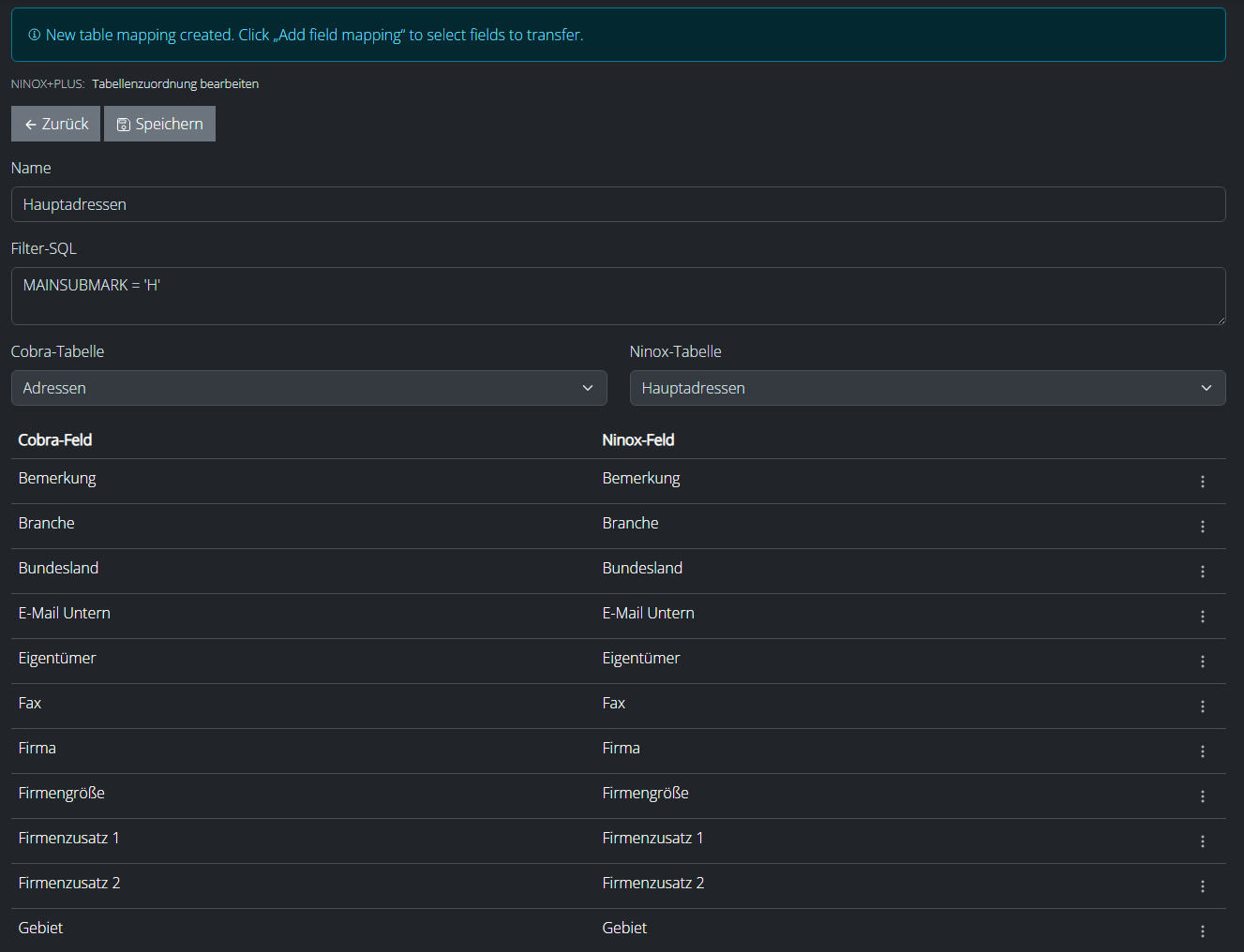The width and height of the screenshot is (1244, 952).
Task: Open the three-dot menu for Firmenzusatz 2 row
Action: [1203, 886]
